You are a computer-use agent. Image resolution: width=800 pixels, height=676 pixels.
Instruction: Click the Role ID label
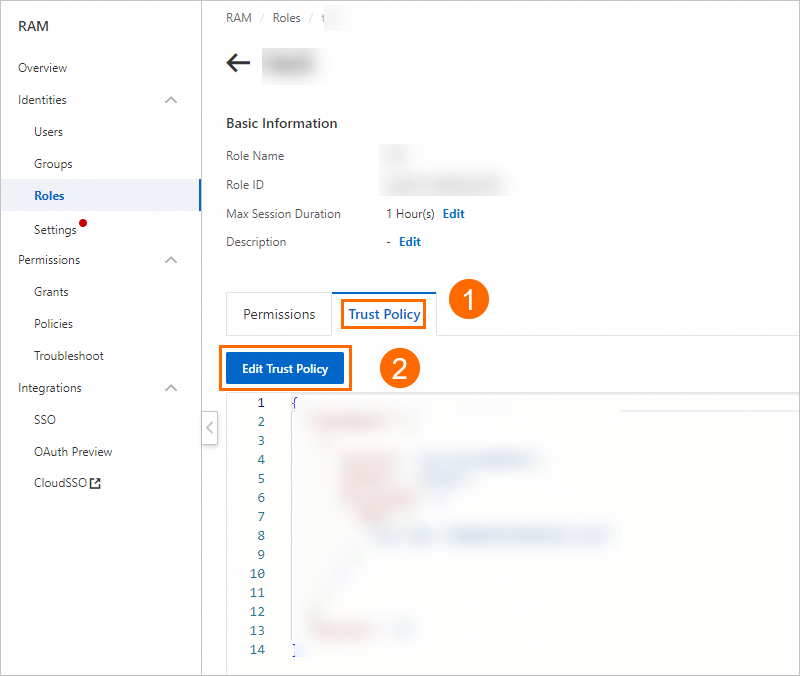(x=245, y=185)
